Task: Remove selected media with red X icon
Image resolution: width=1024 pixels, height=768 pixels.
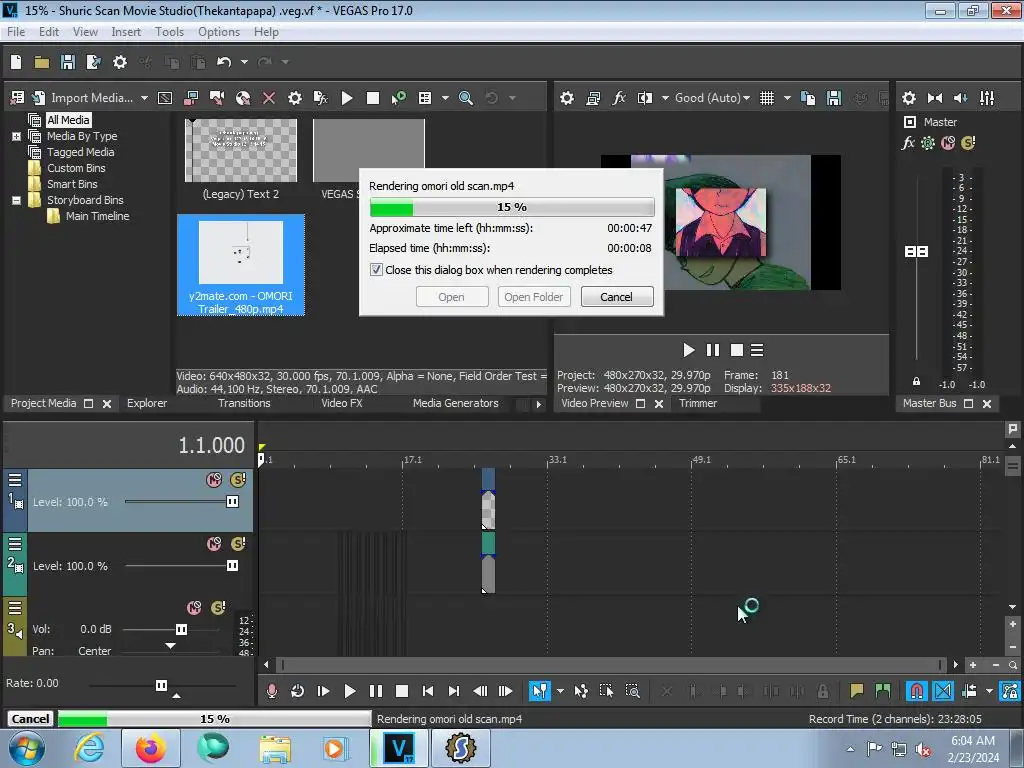Action: [x=269, y=98]
